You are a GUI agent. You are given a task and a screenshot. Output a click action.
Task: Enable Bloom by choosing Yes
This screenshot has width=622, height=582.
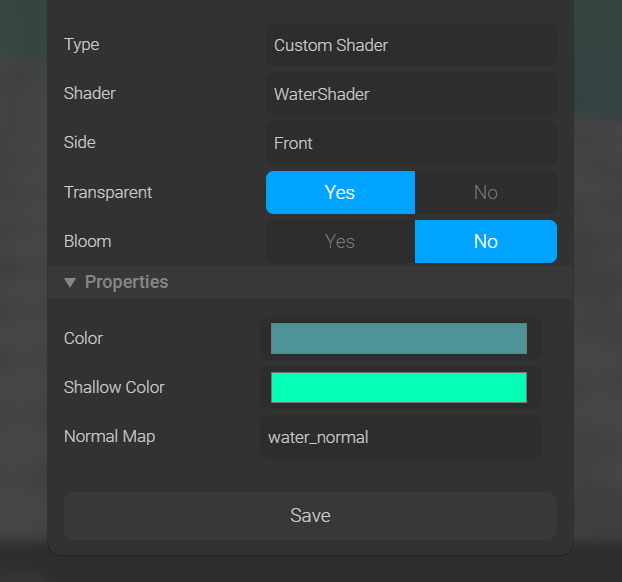(x=340, y=241)
